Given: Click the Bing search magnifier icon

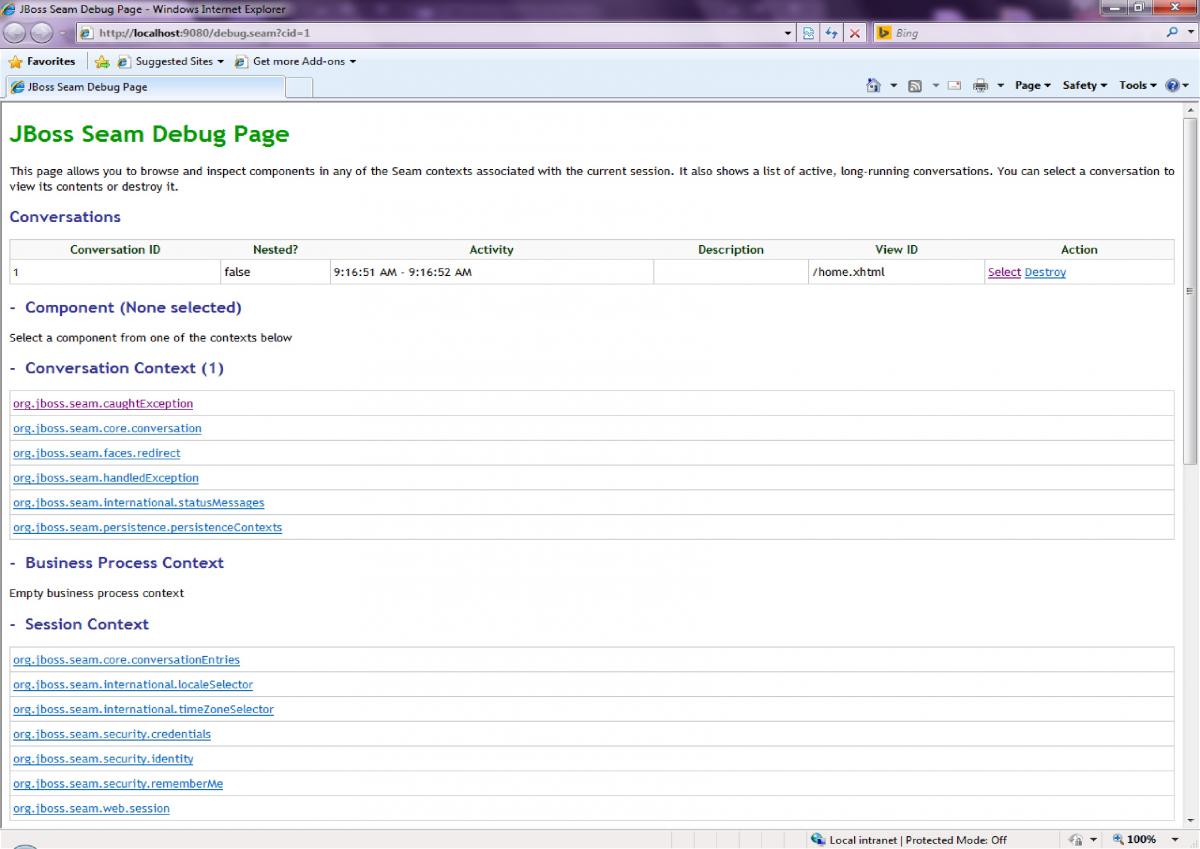Looking at the screenshot, I should (x=1172, y=33).
